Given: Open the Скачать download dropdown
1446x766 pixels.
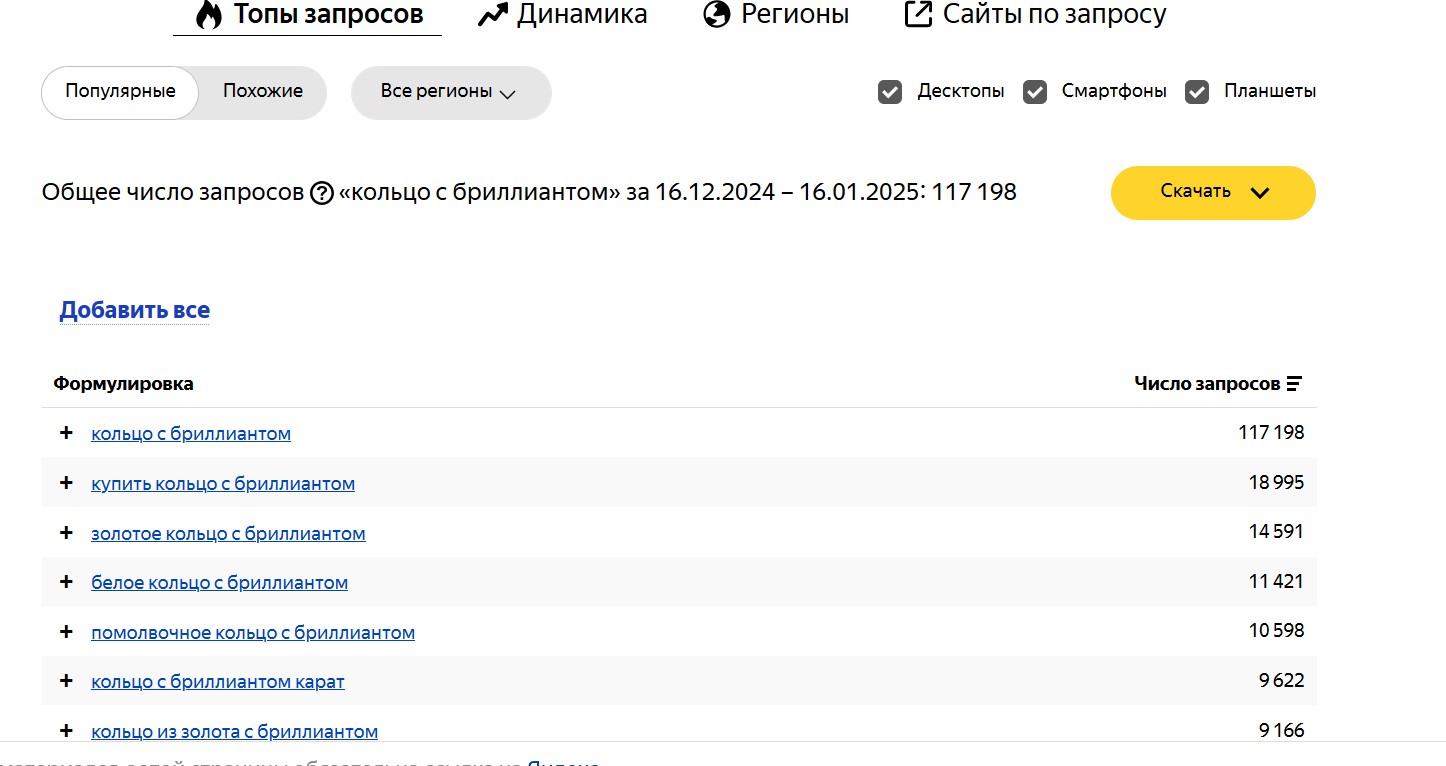Looking at the screenshot, I should tap(1213, 192).
